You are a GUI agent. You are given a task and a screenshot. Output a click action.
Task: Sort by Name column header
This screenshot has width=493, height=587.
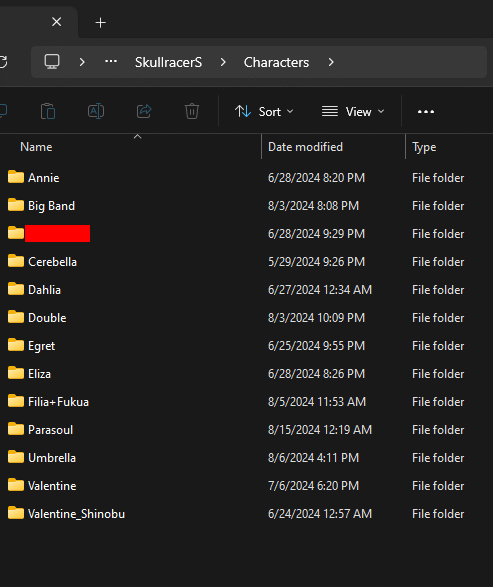(x=36, y=147)
